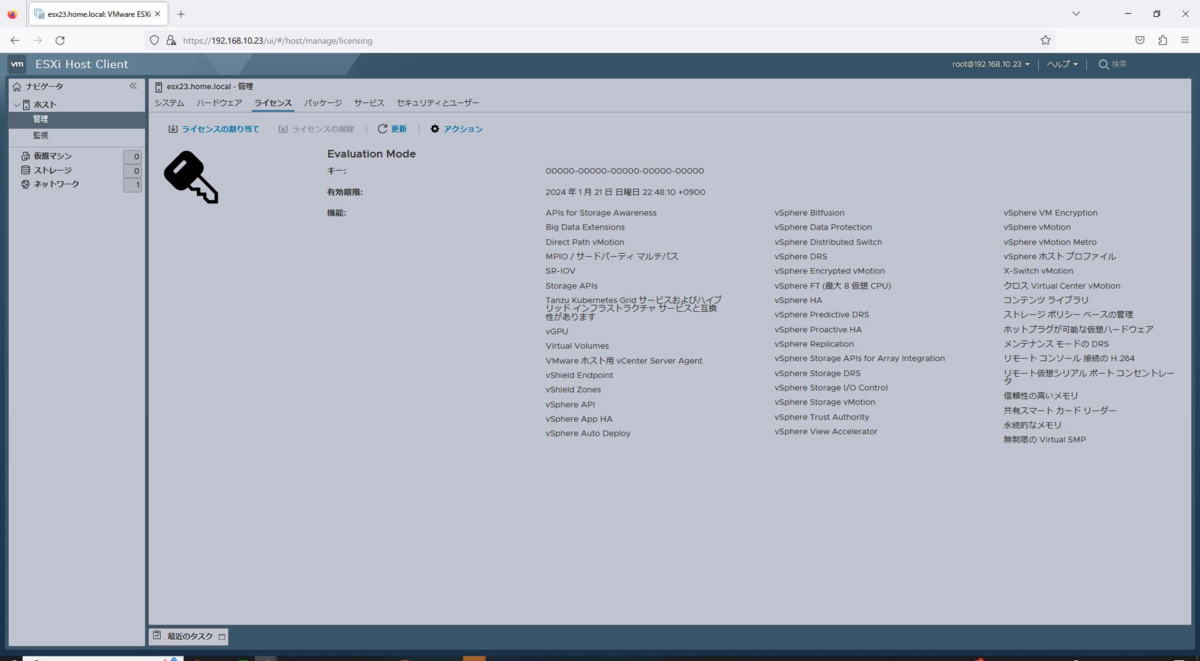Click the vSphere VM Encryption feature text
This screenshot has width=1200, height=661.
[1050, 213]
